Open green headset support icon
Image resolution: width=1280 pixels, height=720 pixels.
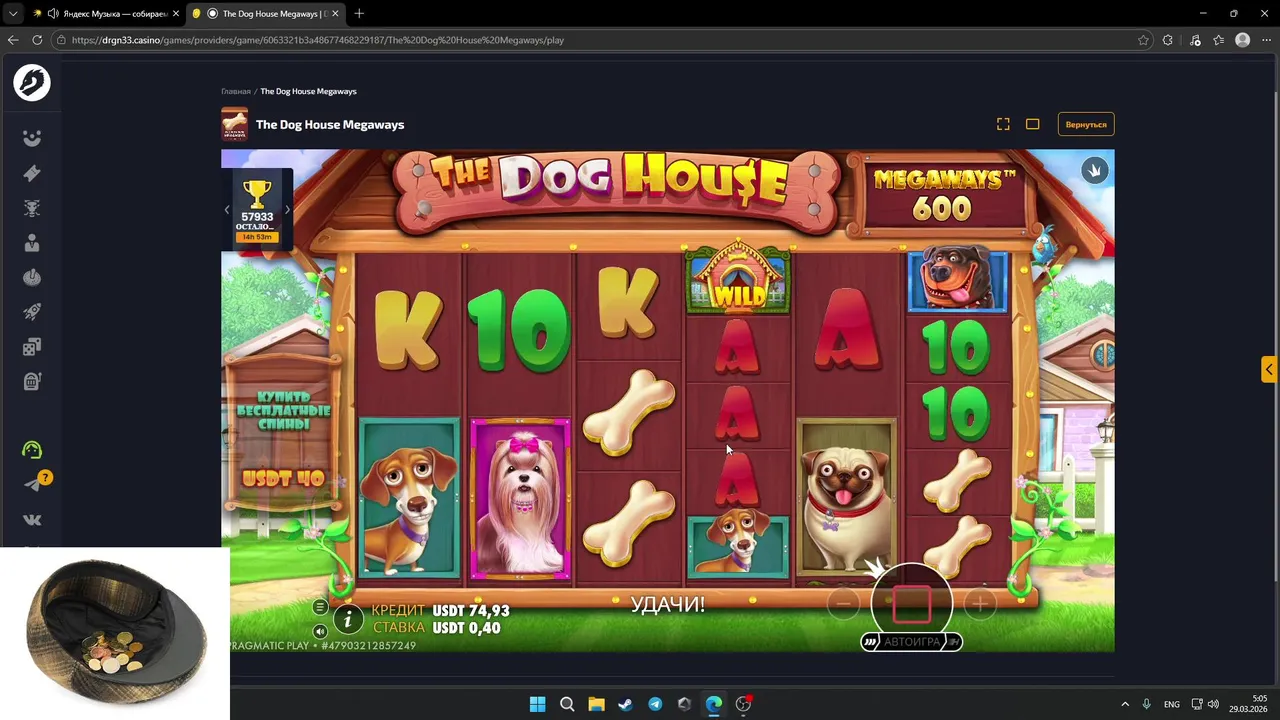pos(32,450)
